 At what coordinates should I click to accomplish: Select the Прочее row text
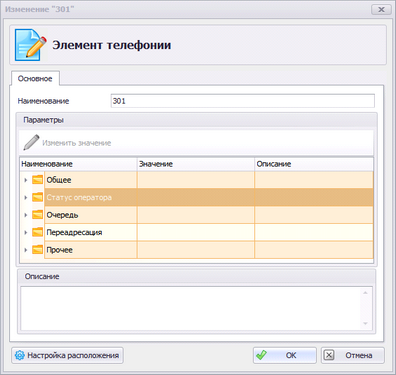pyautogui.click(x=59, y=250)
